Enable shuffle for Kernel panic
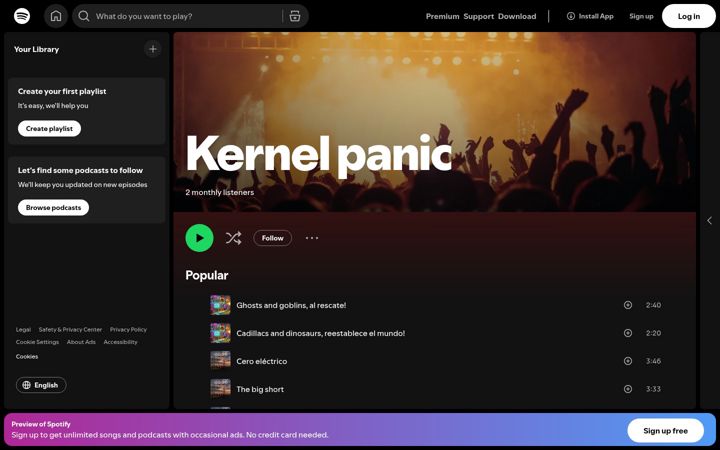 [x=233, y=238]
